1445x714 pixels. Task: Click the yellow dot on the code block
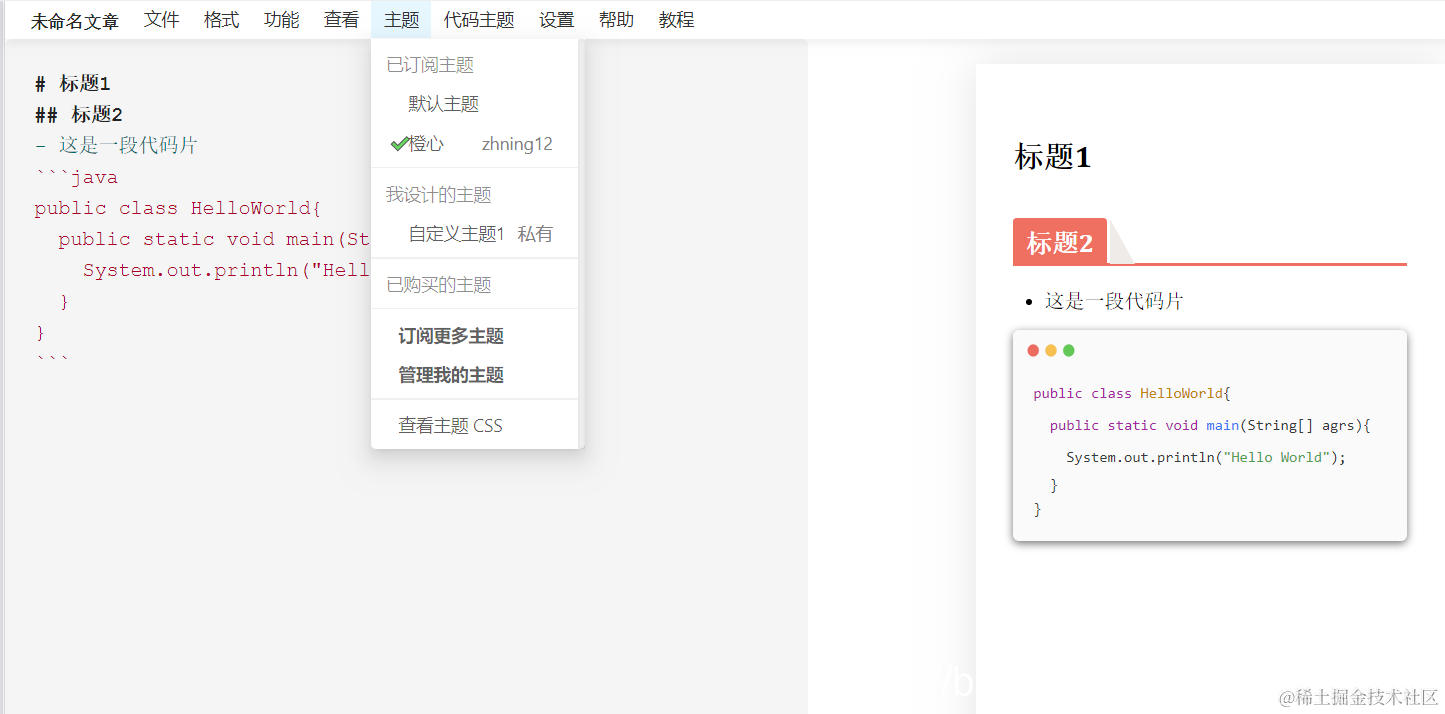point(1051,350)
